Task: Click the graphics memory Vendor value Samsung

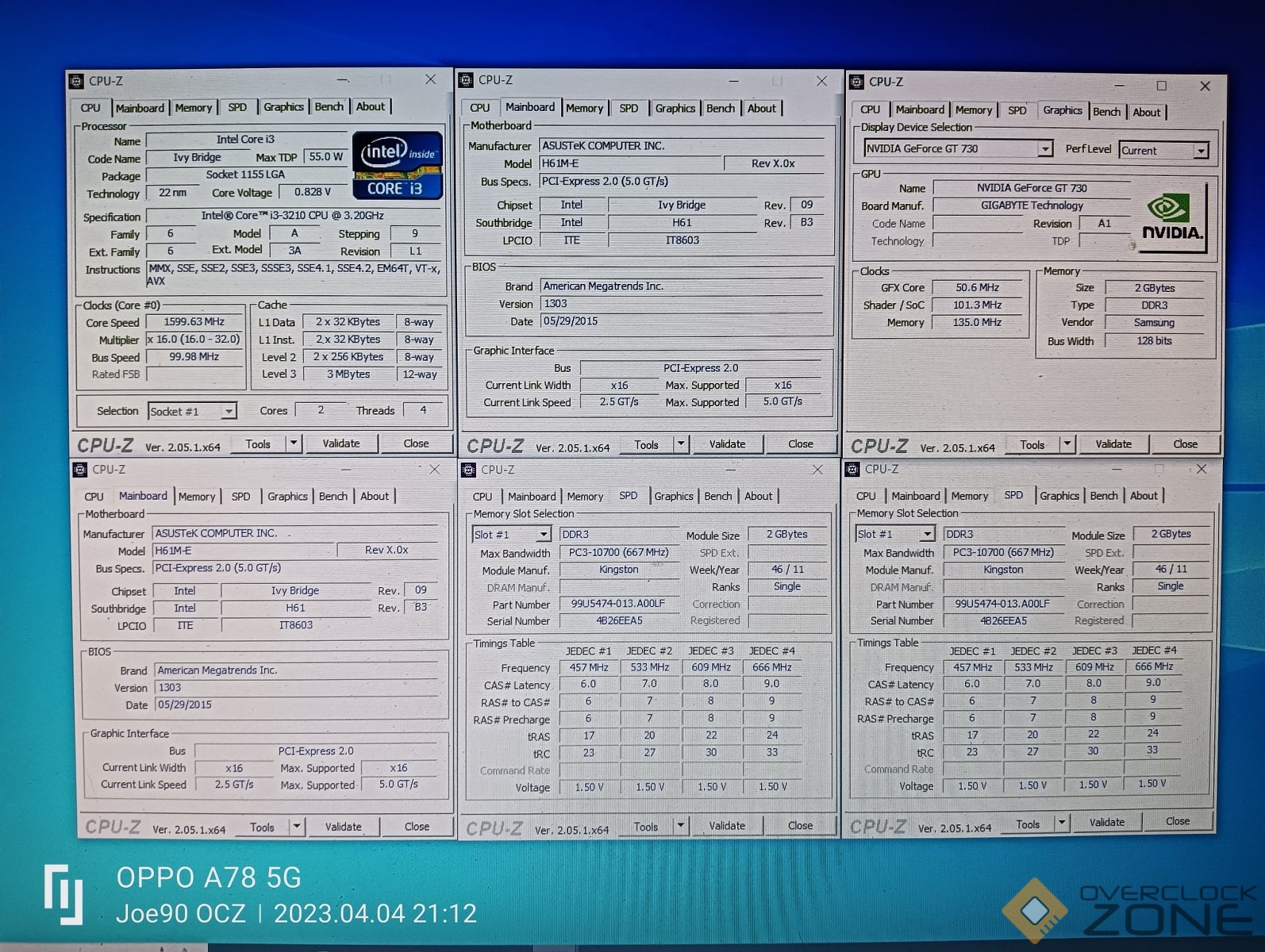Action: [x=1154, y=323]
